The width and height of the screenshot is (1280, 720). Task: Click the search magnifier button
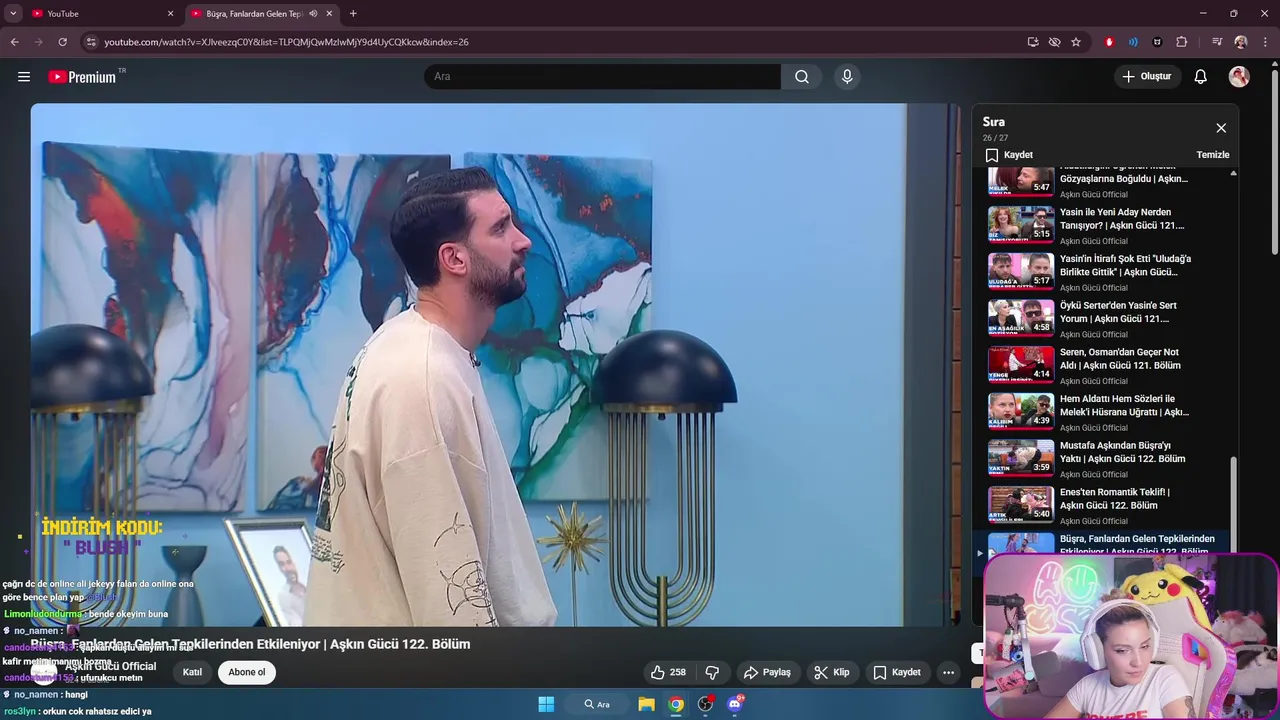(802, 77)
